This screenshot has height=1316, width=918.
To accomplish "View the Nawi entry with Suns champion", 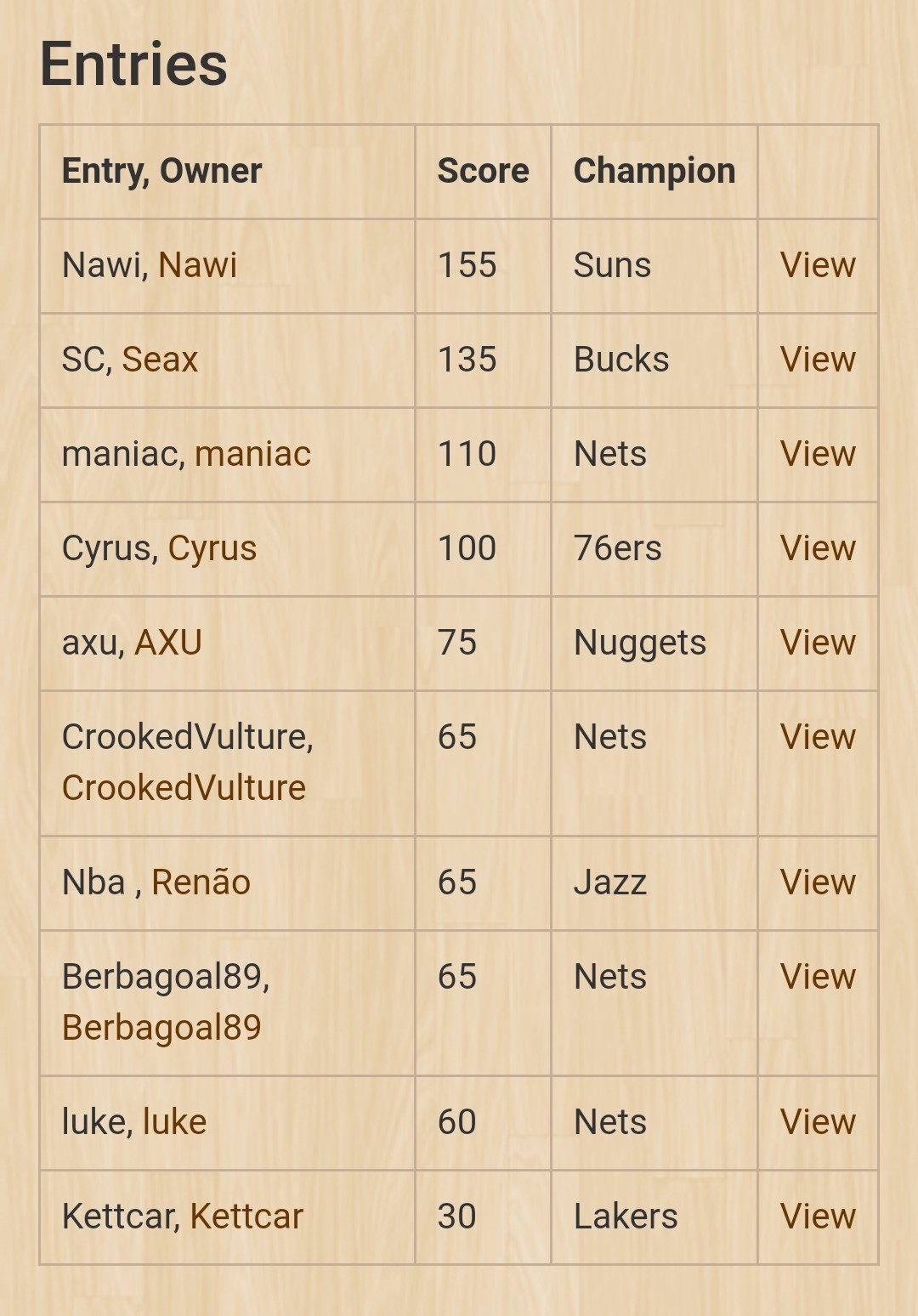I will [x=818, y=265].
